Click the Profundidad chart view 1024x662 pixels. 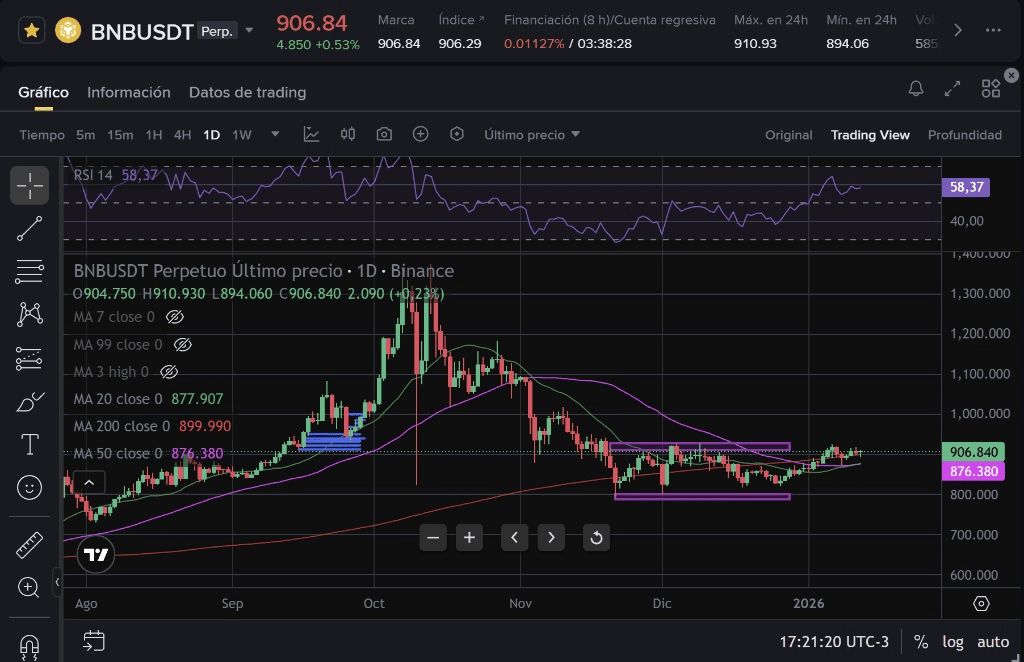tap(964, 134)
